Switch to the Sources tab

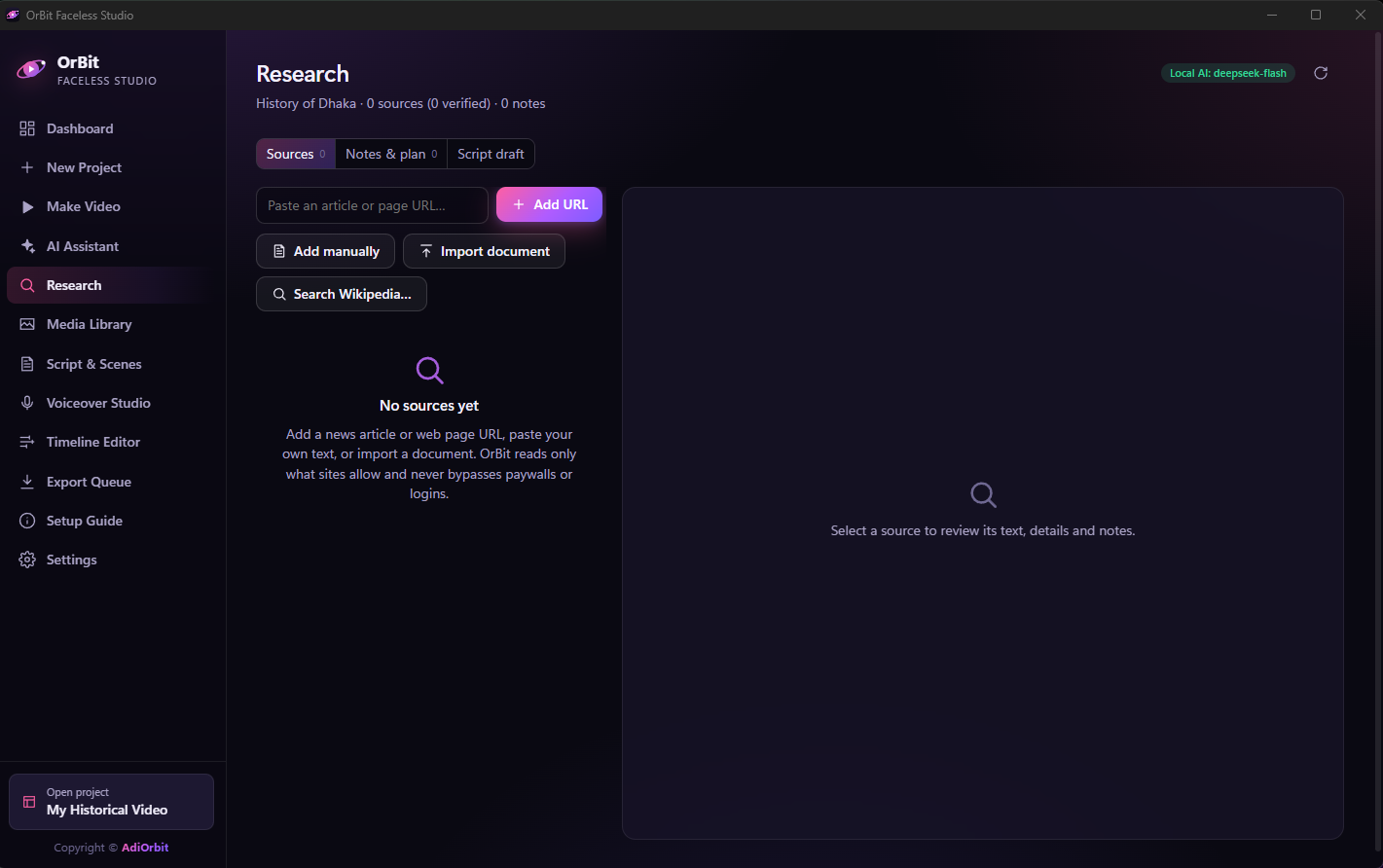(296, 154)
